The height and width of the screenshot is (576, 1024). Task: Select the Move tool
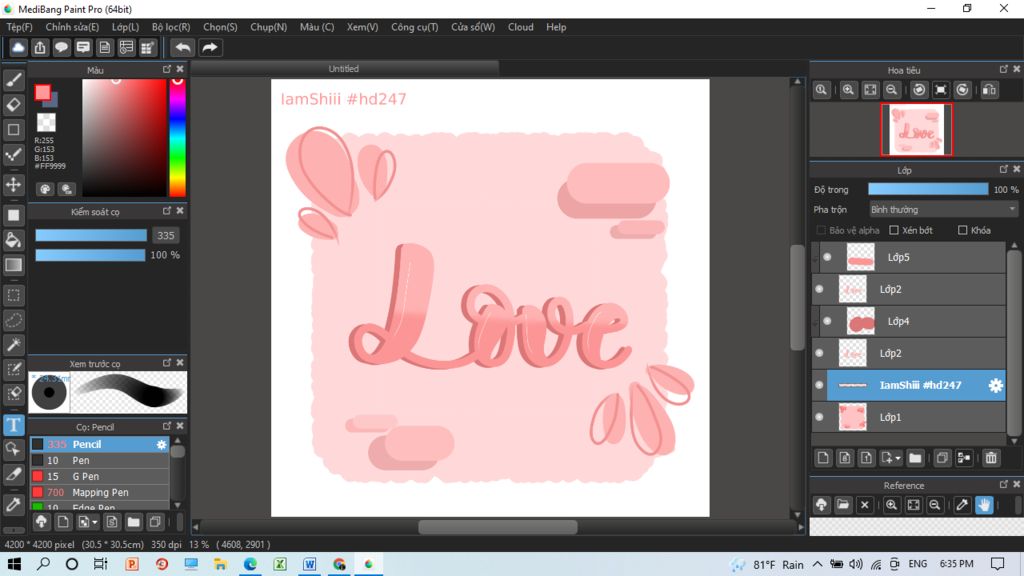click(13, 185)
